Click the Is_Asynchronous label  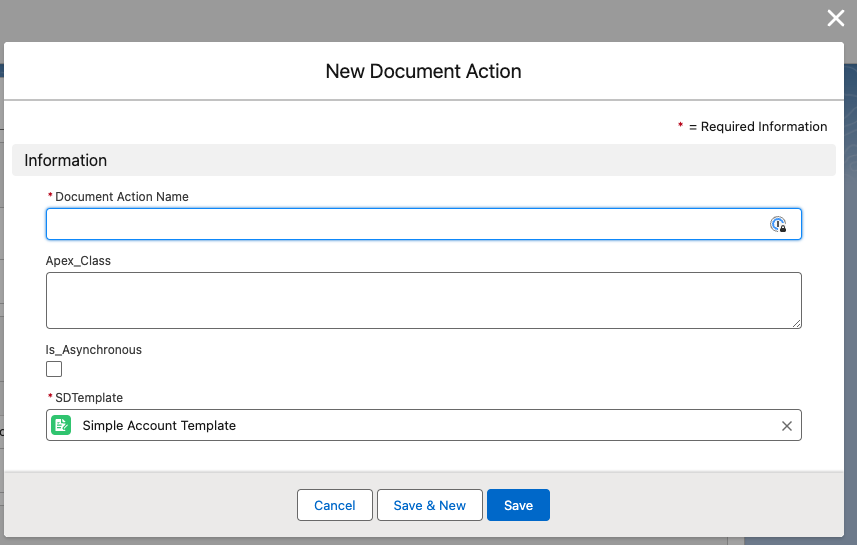click(93, 350)
